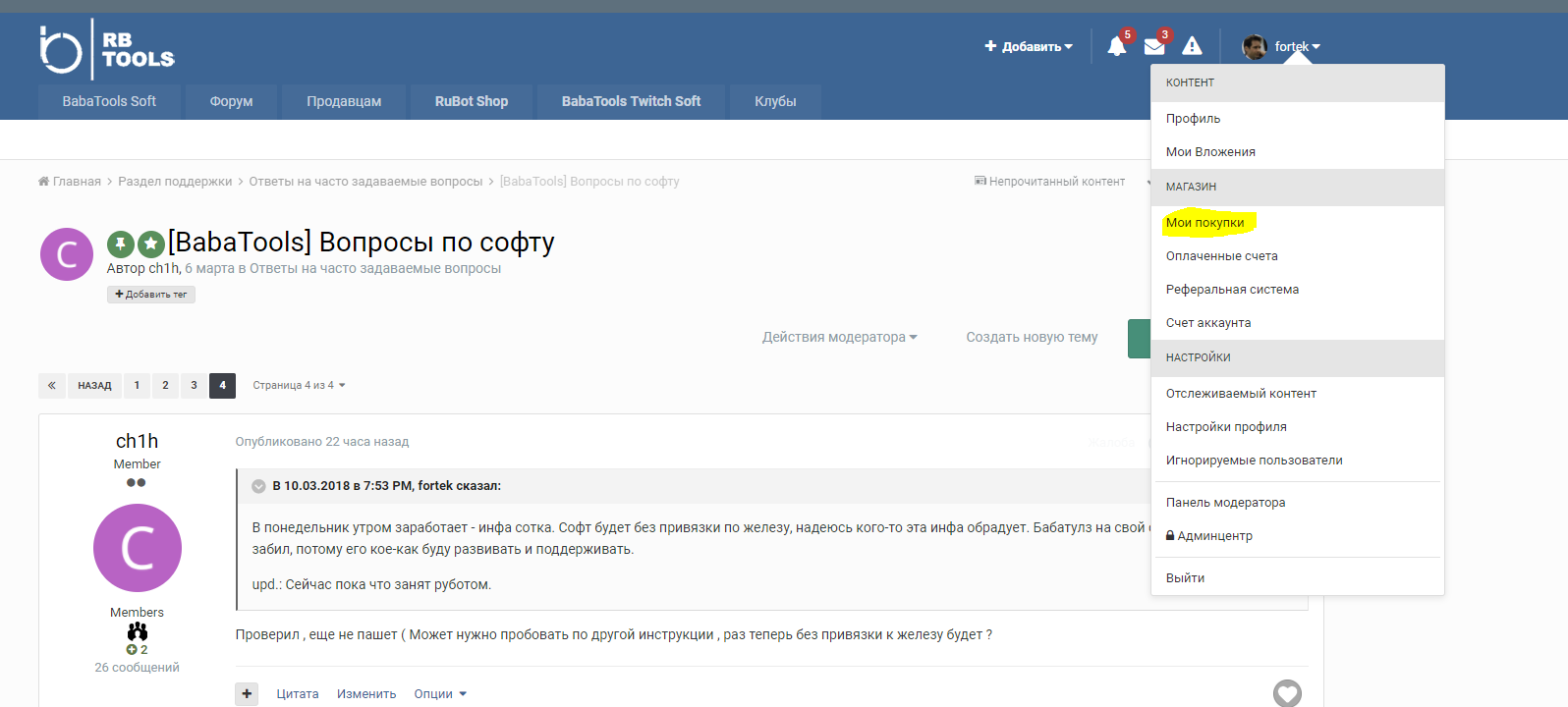Select Мои покупки menu item
This screenshot has height=707, width=1568.
[x=1204, y=223]
